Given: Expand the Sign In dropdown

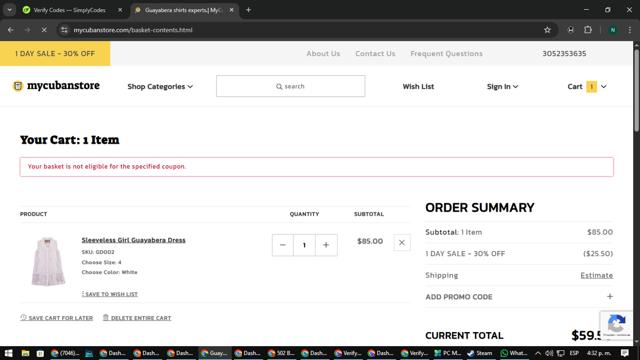Looking at the screenshot, I should (502, 87).
